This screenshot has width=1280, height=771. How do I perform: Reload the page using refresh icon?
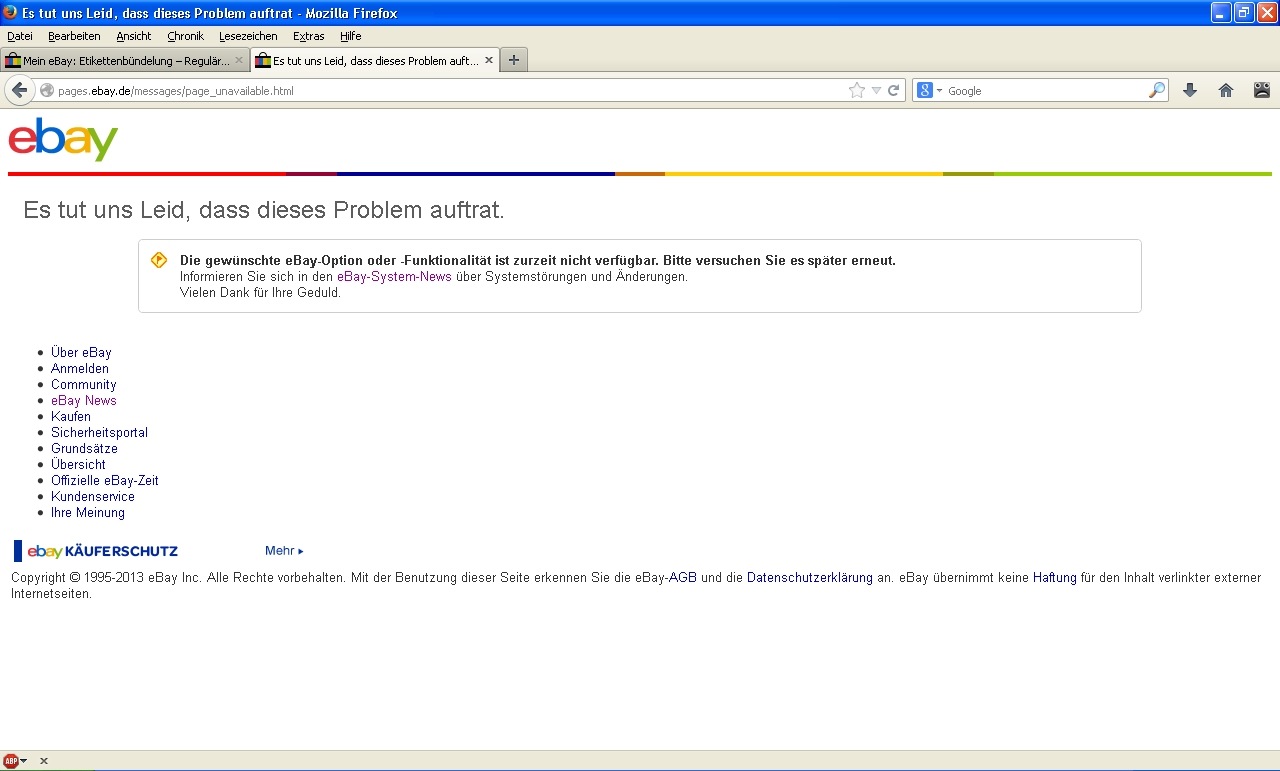pos(894,90)
